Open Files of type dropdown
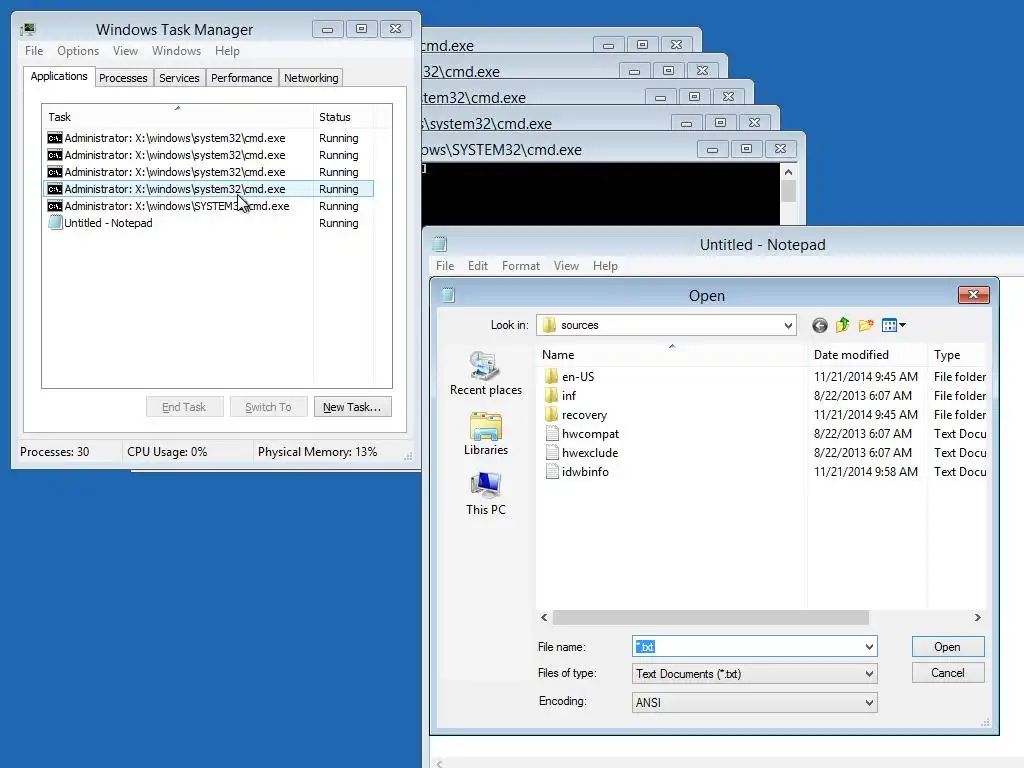This screenshot has width=1024, height=768. [x=754, y=673]
